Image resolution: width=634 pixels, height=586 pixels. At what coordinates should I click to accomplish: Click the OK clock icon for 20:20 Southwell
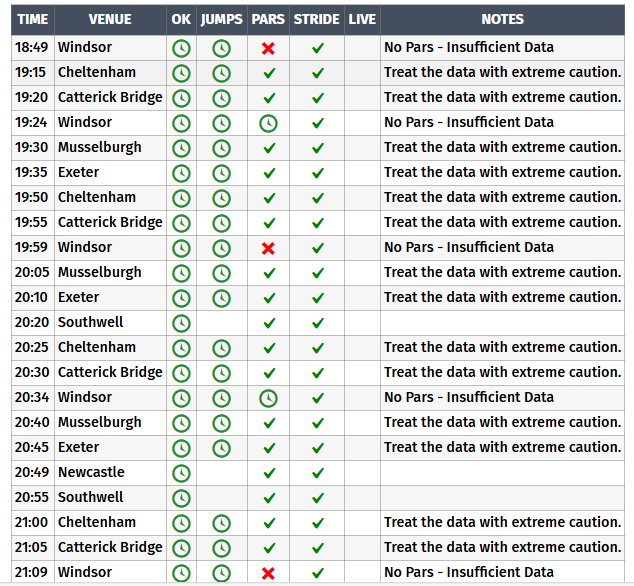(181, 323)
